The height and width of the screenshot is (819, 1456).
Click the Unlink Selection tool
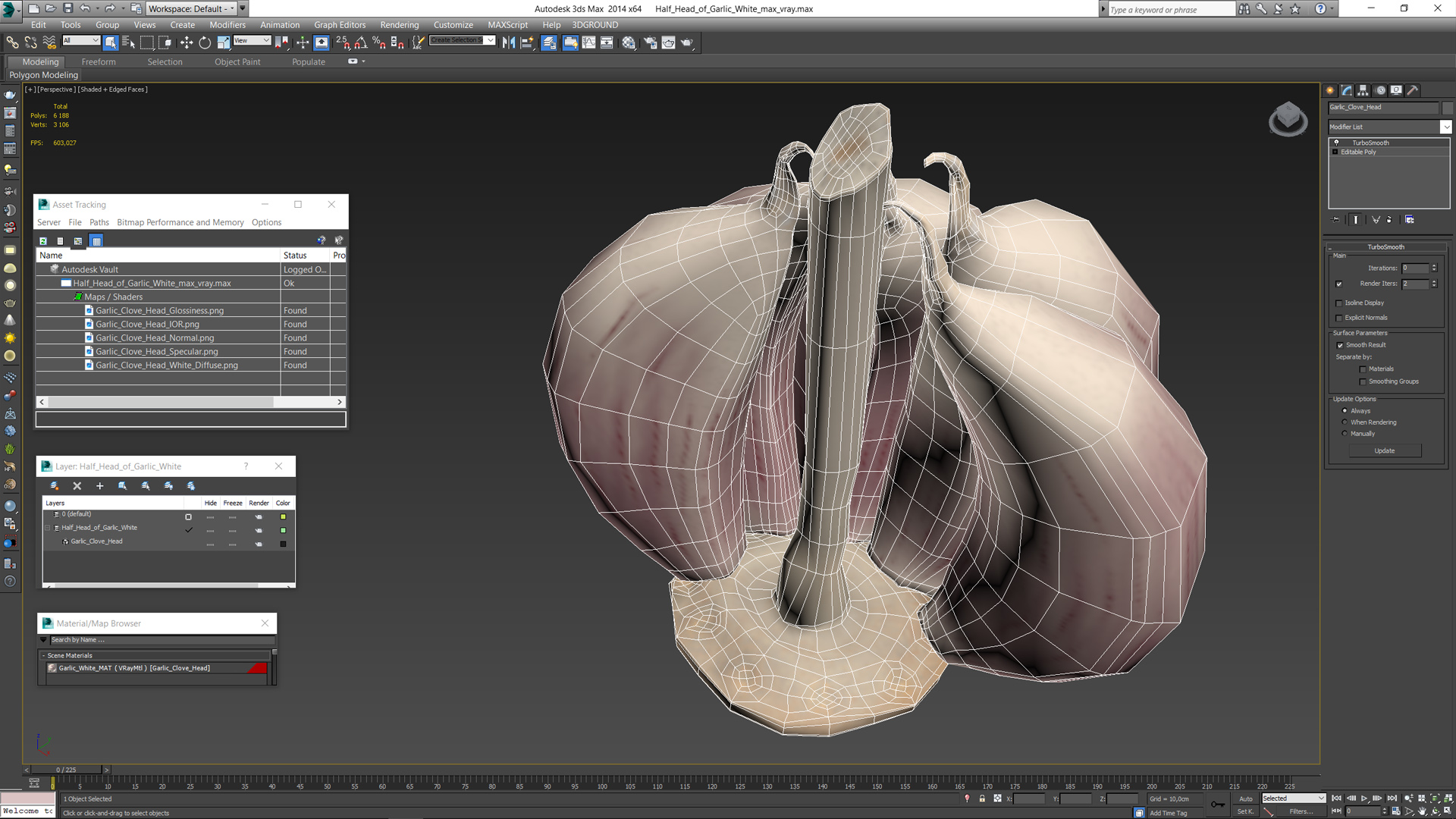30,42
